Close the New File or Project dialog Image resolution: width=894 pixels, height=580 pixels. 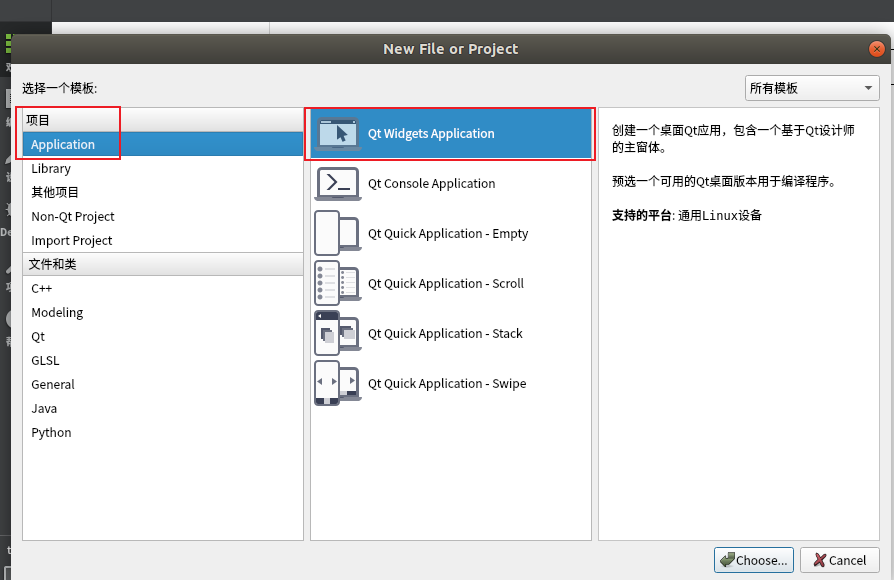[x=876, y=49]
